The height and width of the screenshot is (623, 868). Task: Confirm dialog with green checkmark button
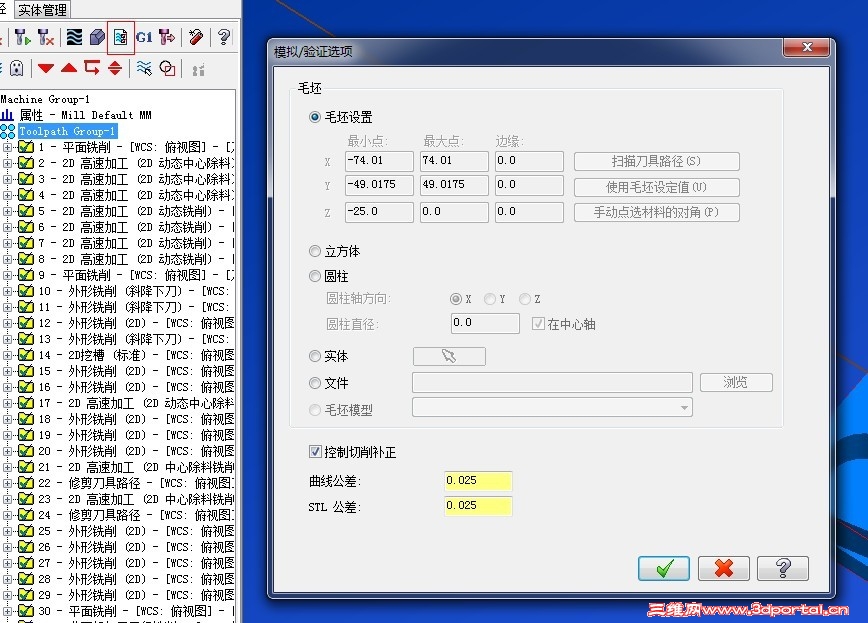tap(663, 568)
